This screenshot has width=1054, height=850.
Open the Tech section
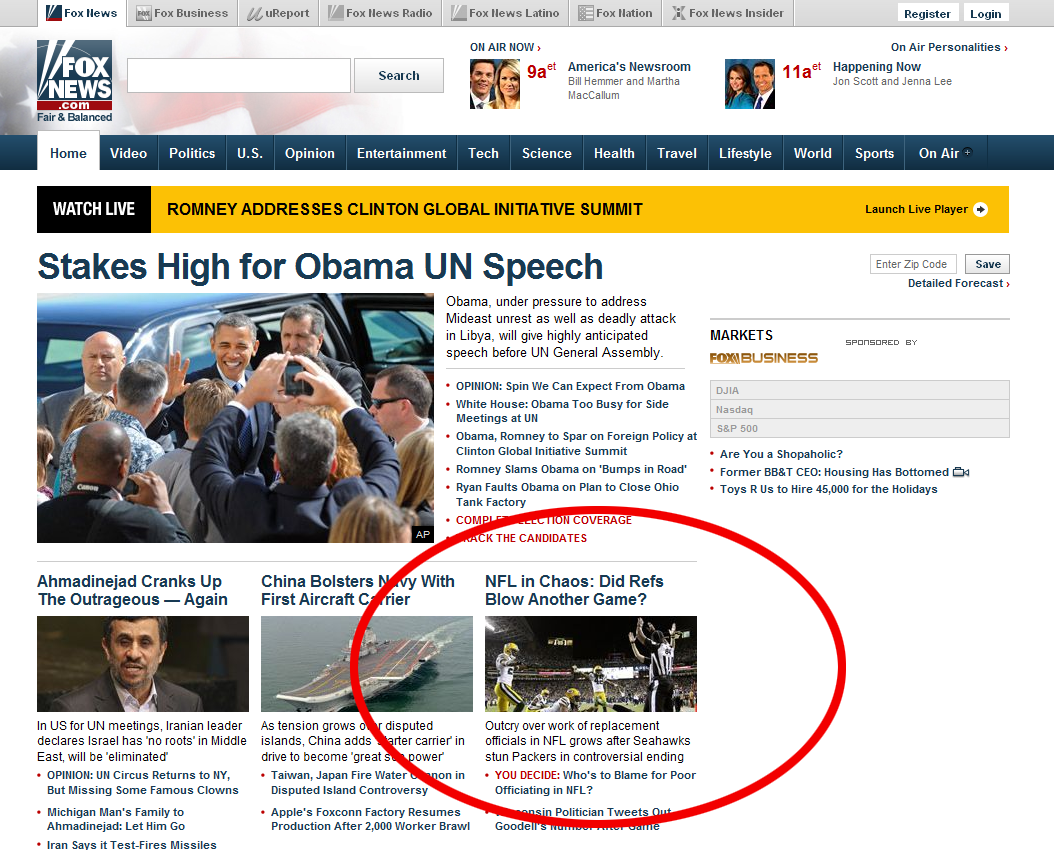483,153
